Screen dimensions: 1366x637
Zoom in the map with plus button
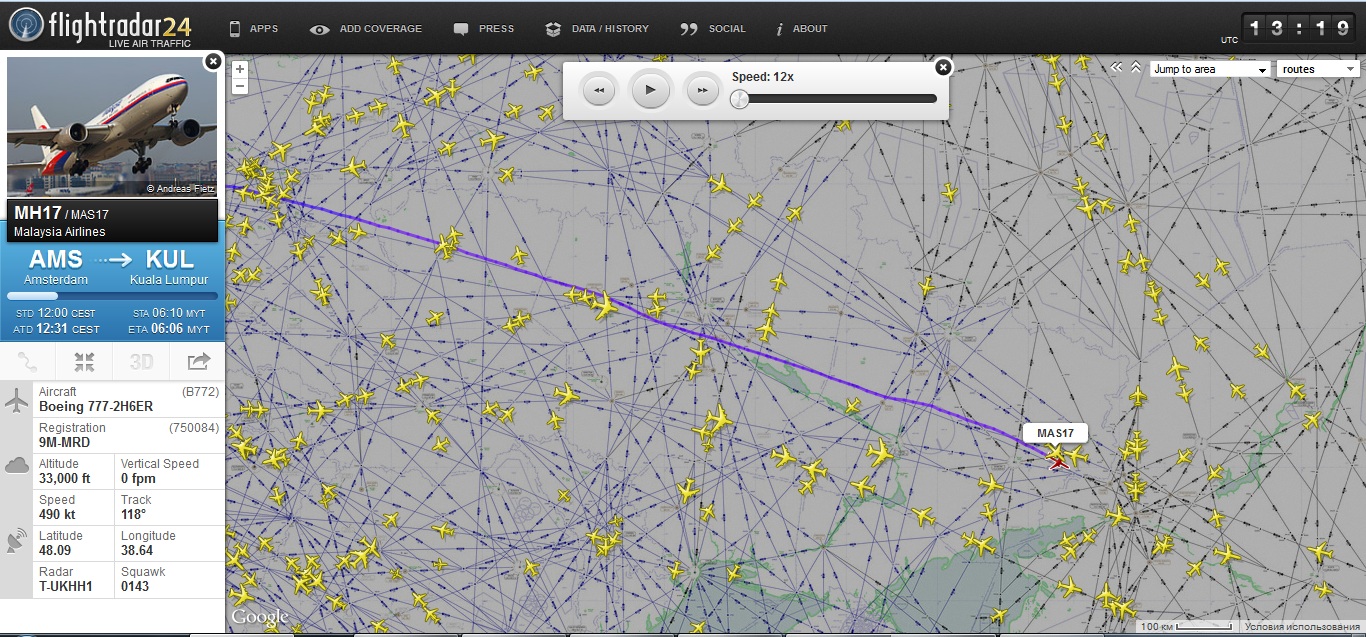(x=240, y=69)
